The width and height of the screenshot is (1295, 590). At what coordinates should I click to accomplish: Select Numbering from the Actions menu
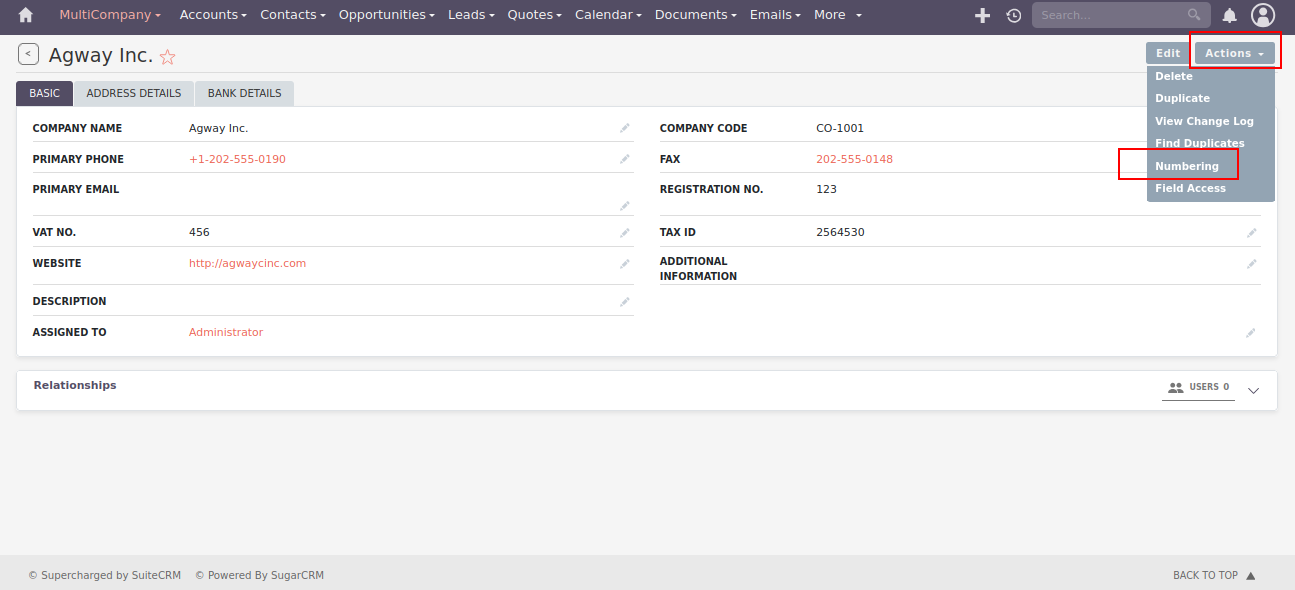click(x=1187, y=166)
